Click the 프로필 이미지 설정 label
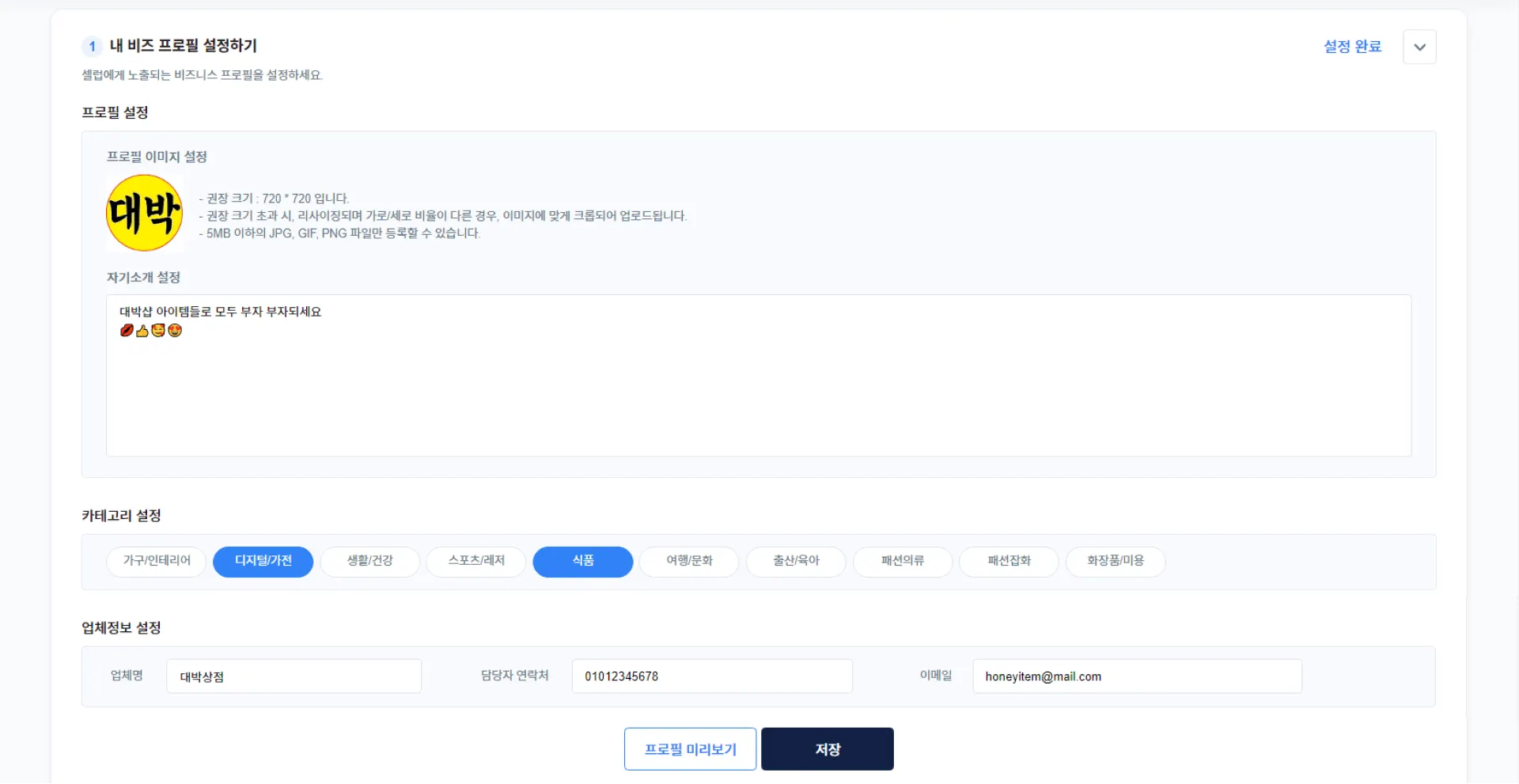This screenshot has height=784, width=1519. pyautogui.click(x=157, y=157)
